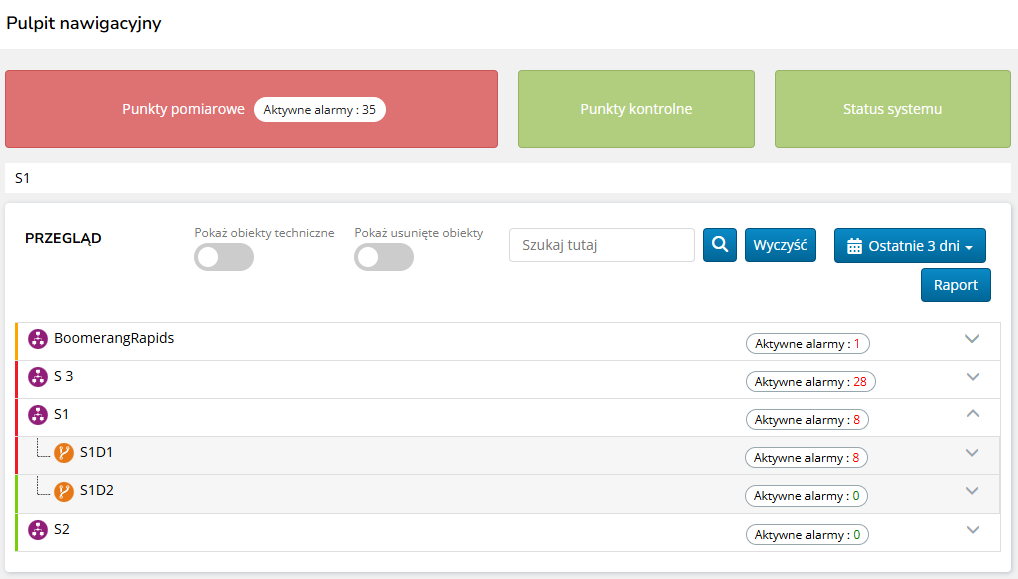Screen dimensions: 1018x579
Task: Open the Status systemu tile
Action: pyautogui.click(x=892, y=109)
